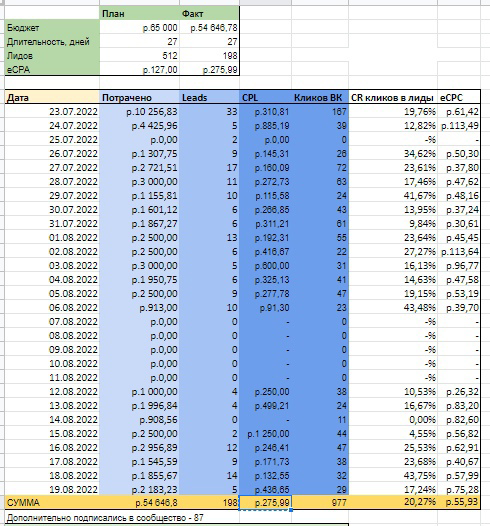Select the actual eCPA cell р.275,99
490x526 pixels.
(x=209, y=69)
